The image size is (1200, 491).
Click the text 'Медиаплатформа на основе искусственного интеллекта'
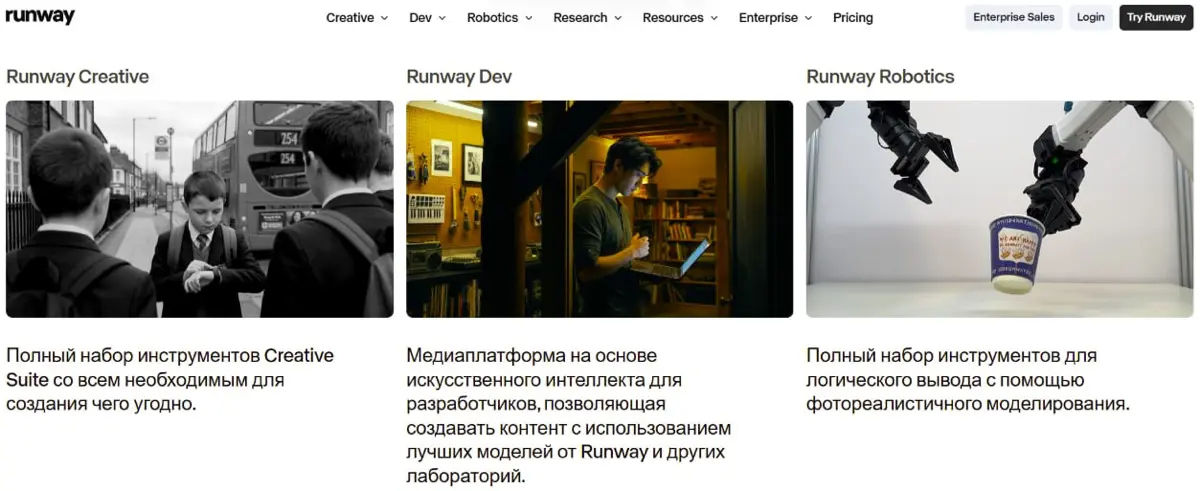[544, 367]
